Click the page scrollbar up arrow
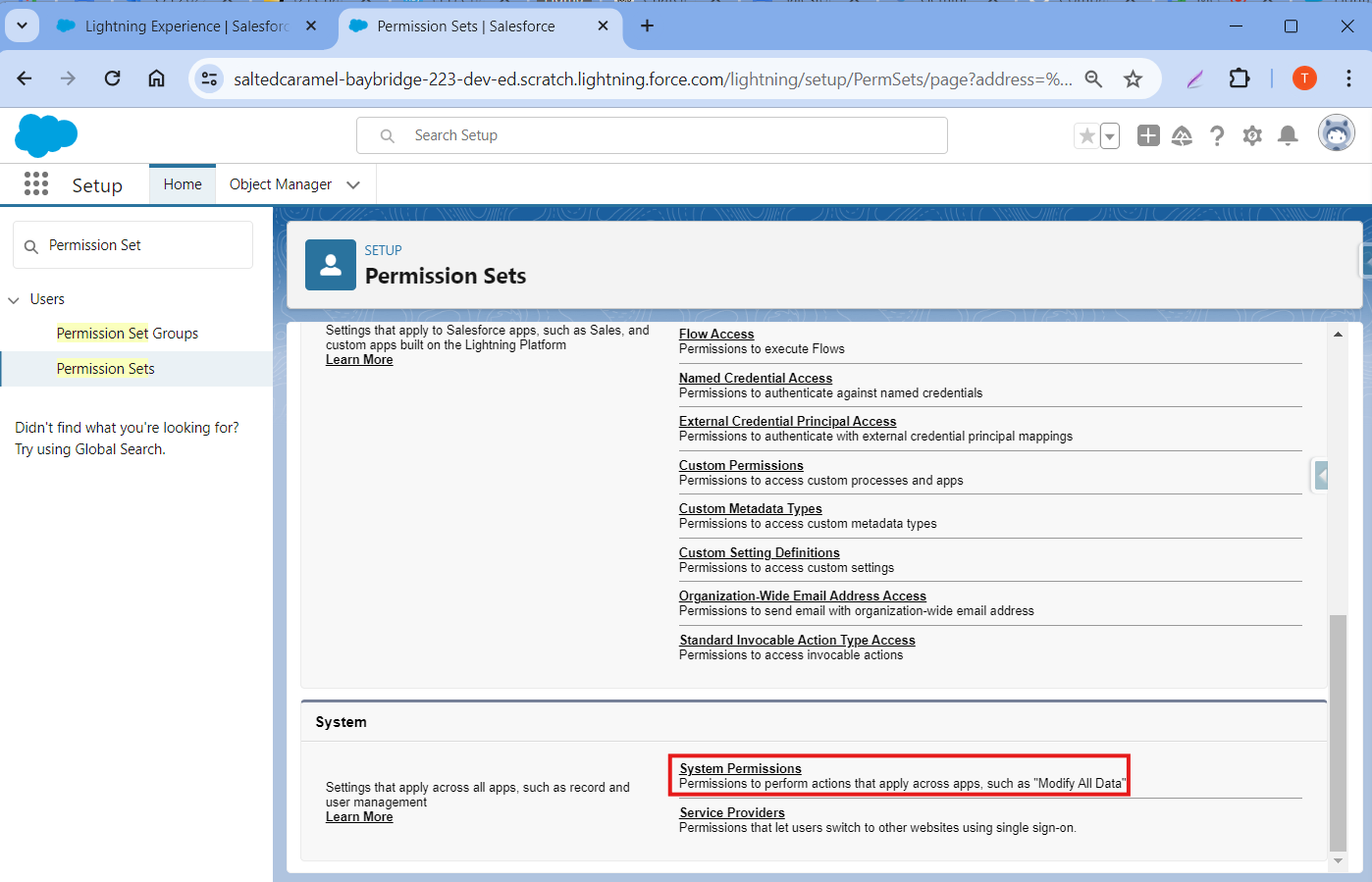Image resolution: width=1372 pixels, height=882 pixels. coord(1338,335)
